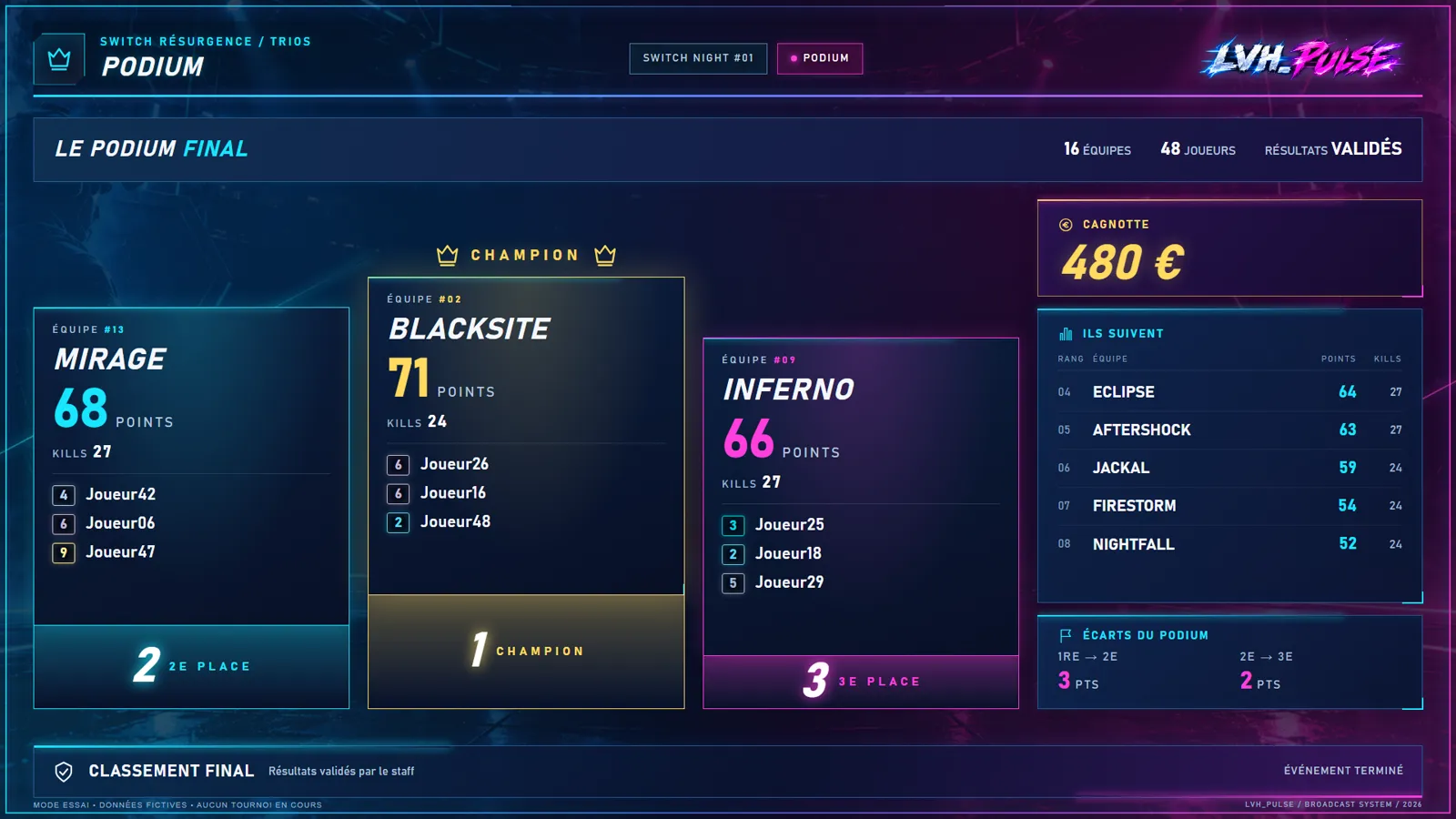Viewport: 1456px width, 819px height.
Task: Click the euro coin icon next to CAGNOTTE
Action: (x=1066, y=225)
